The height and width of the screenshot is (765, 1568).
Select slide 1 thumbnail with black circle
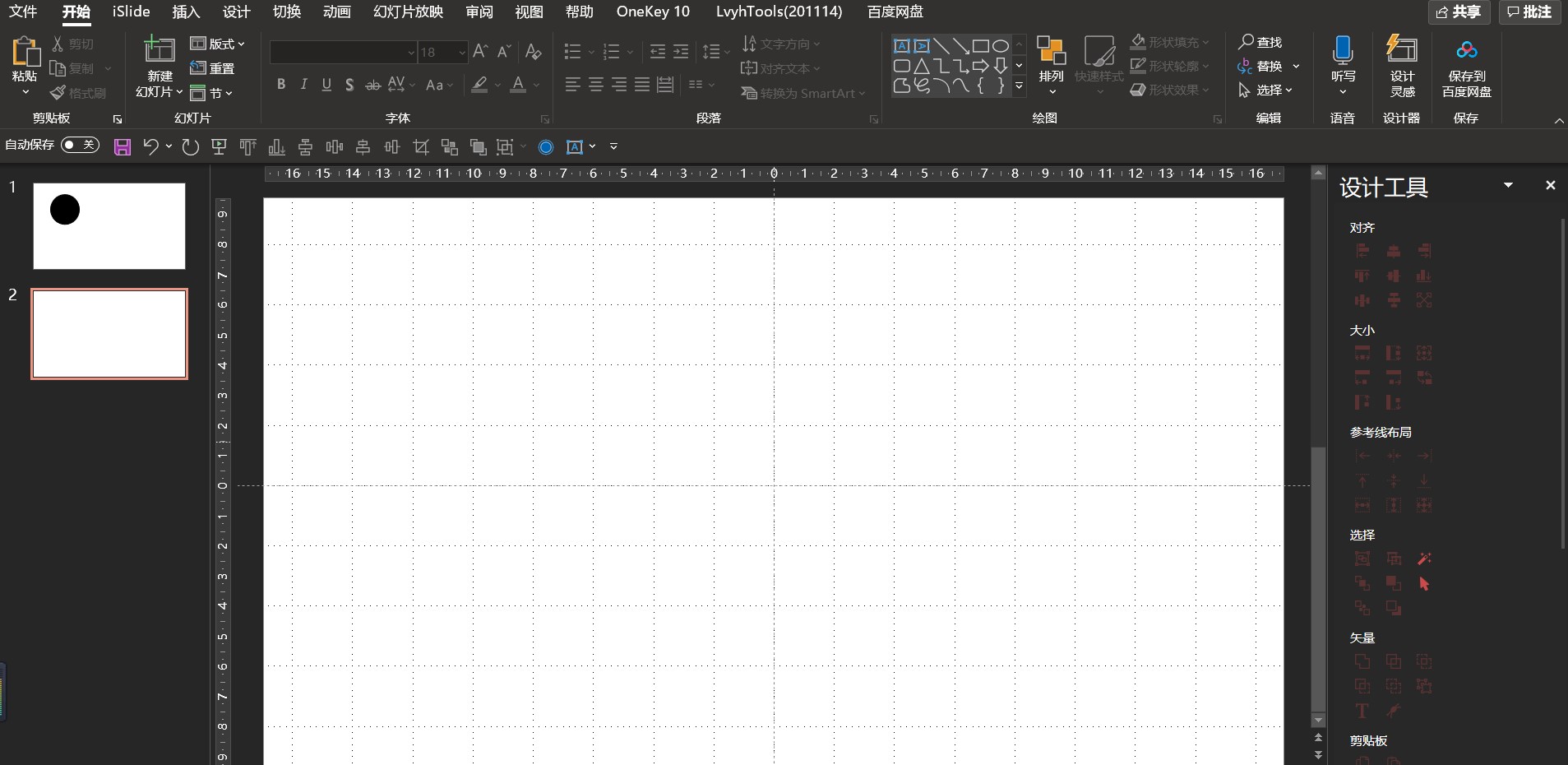tap(109, 226)
